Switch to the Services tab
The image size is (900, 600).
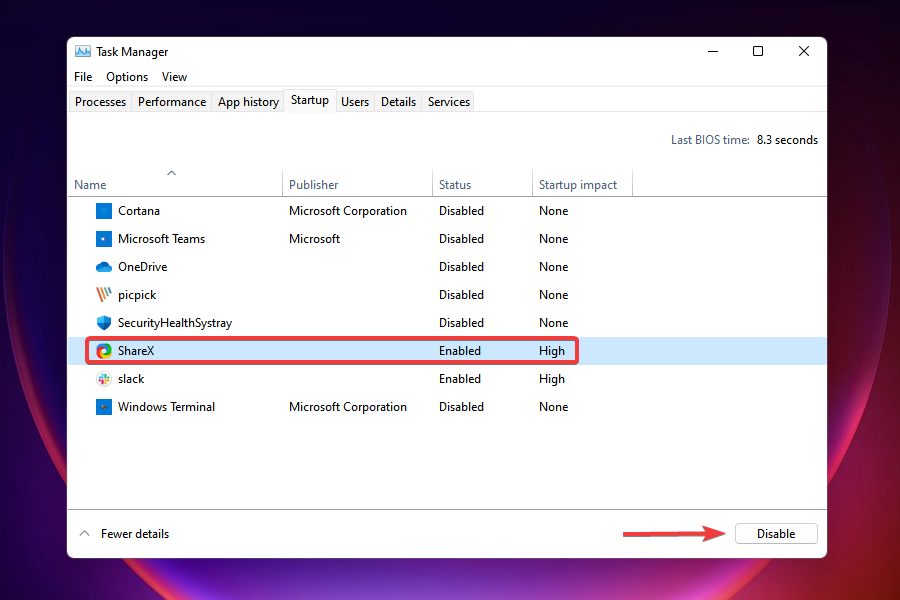(449, 102)
